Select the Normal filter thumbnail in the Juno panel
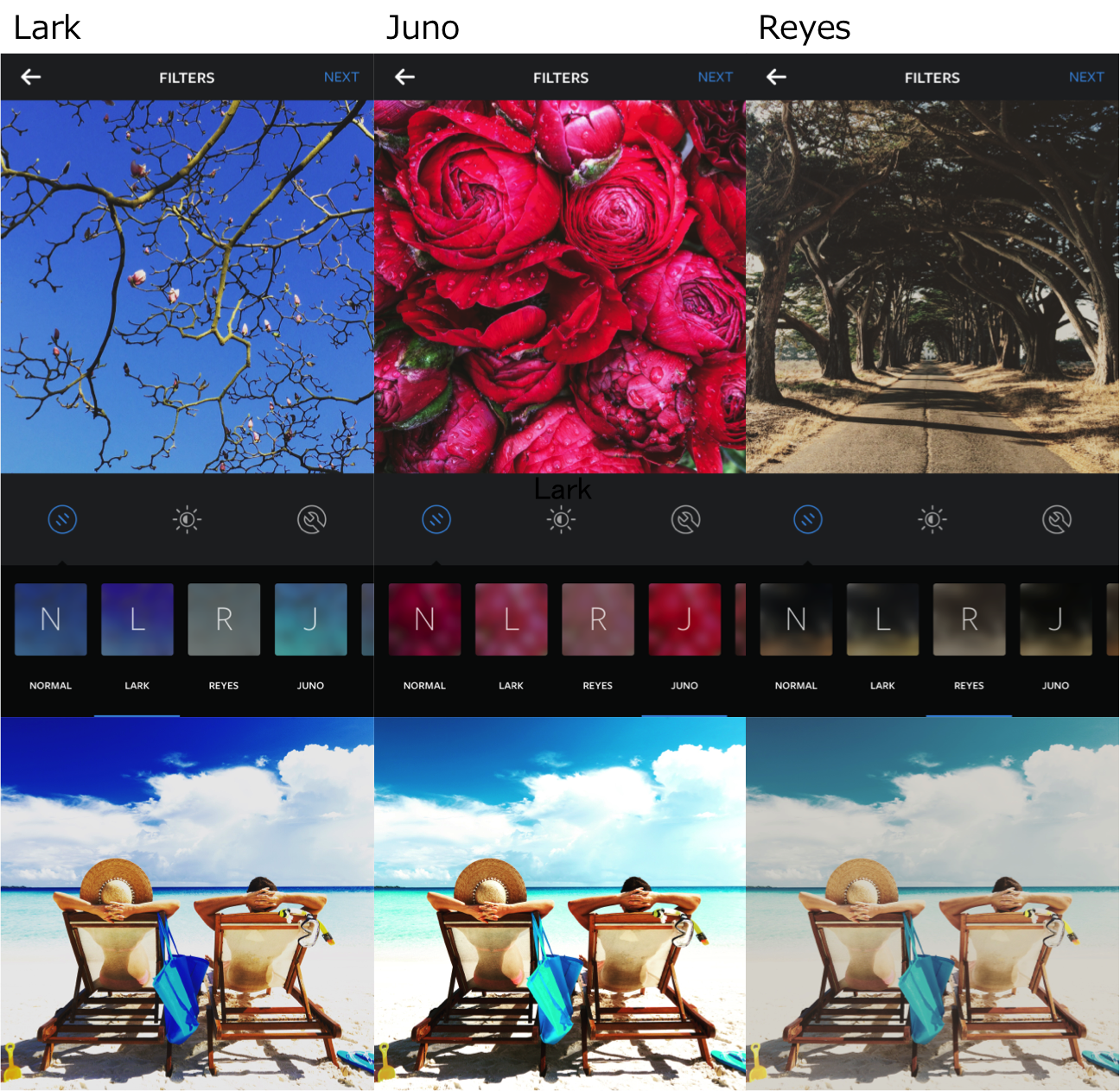1120x1091 pixels. point(424,619)
